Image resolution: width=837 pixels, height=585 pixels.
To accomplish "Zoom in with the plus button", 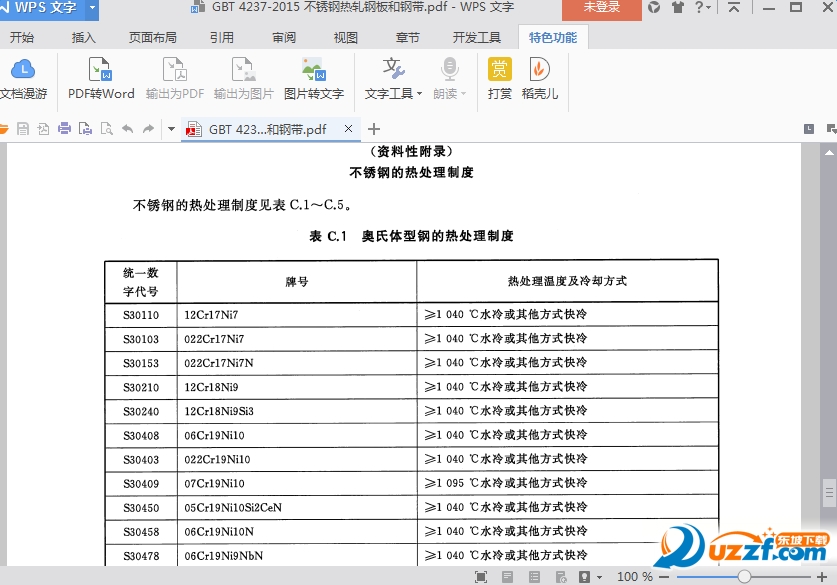I will 822,577.
